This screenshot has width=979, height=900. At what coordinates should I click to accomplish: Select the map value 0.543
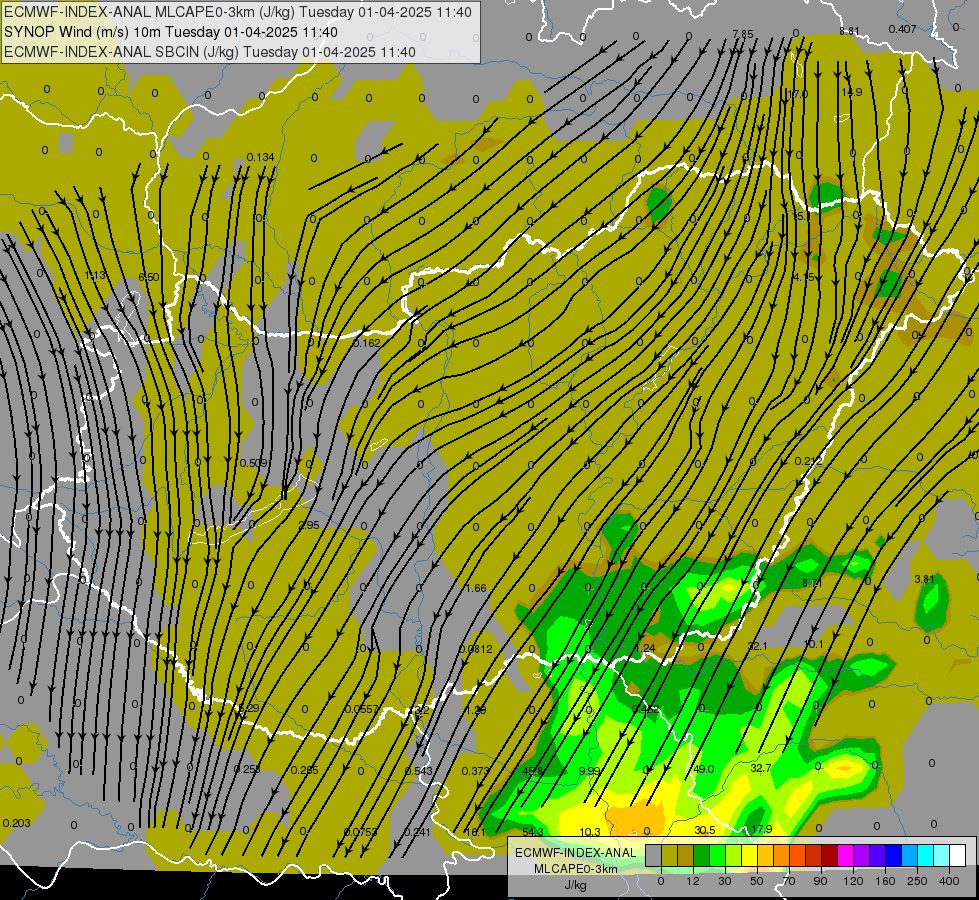(x=418, y=771)
